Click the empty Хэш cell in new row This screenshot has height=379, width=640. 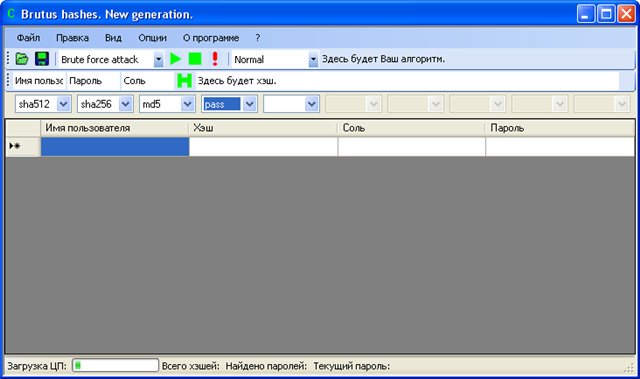point(263,146)
